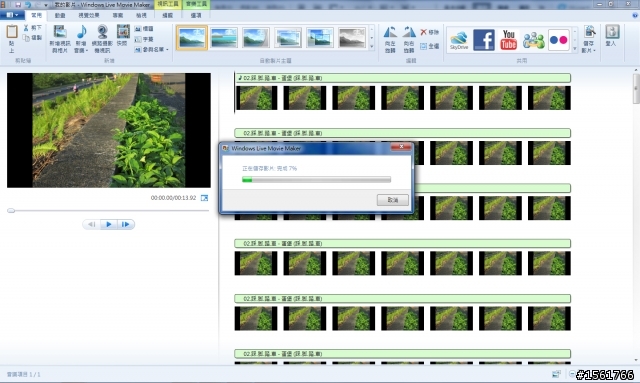This screenshot has width=640, height=383.
Task: Close the Windows Live Movie Maker dialog
Action: [x=401, y=147]
